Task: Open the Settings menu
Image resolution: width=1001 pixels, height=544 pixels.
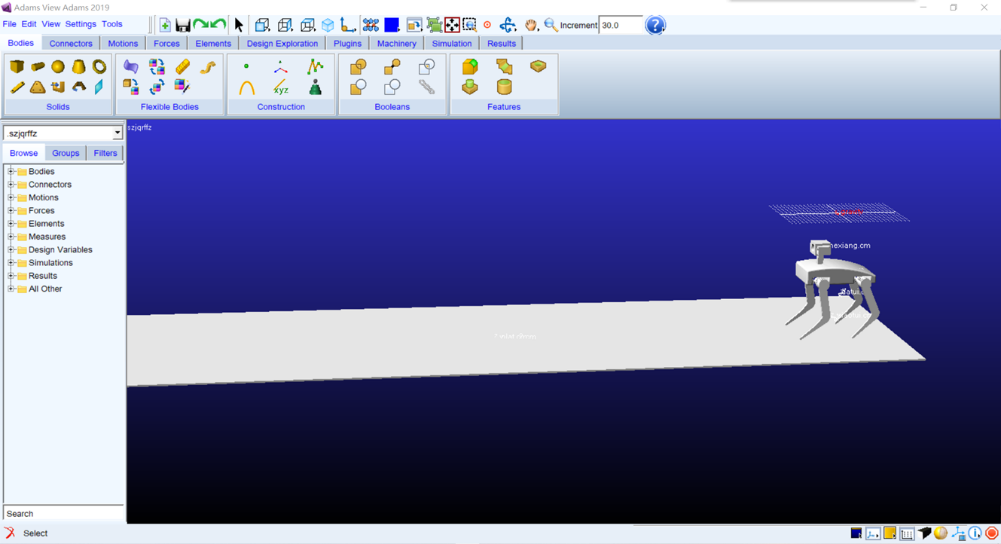Action: coord(80,24)
